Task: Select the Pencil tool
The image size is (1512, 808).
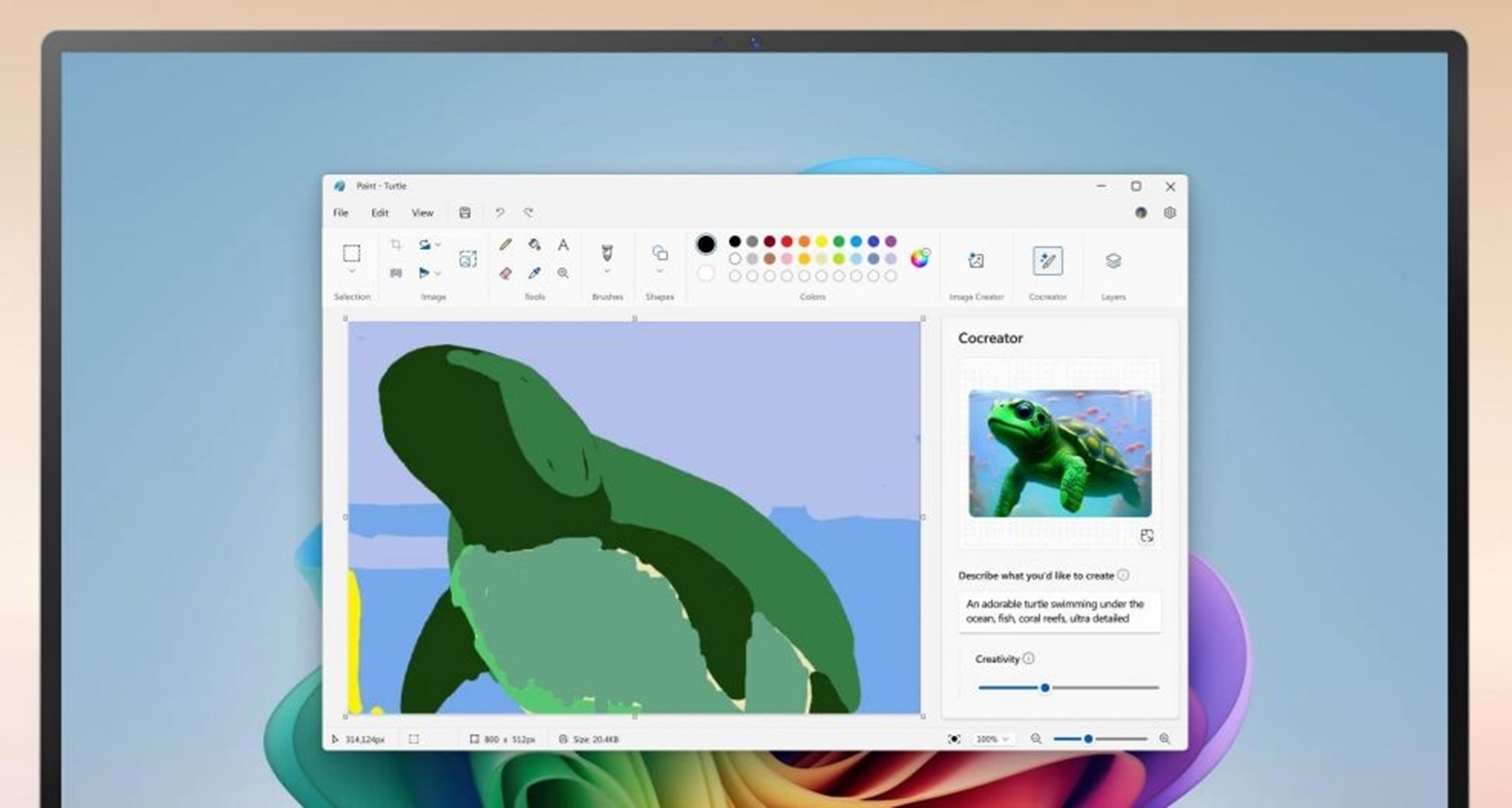Action: (x=505, y=244)
